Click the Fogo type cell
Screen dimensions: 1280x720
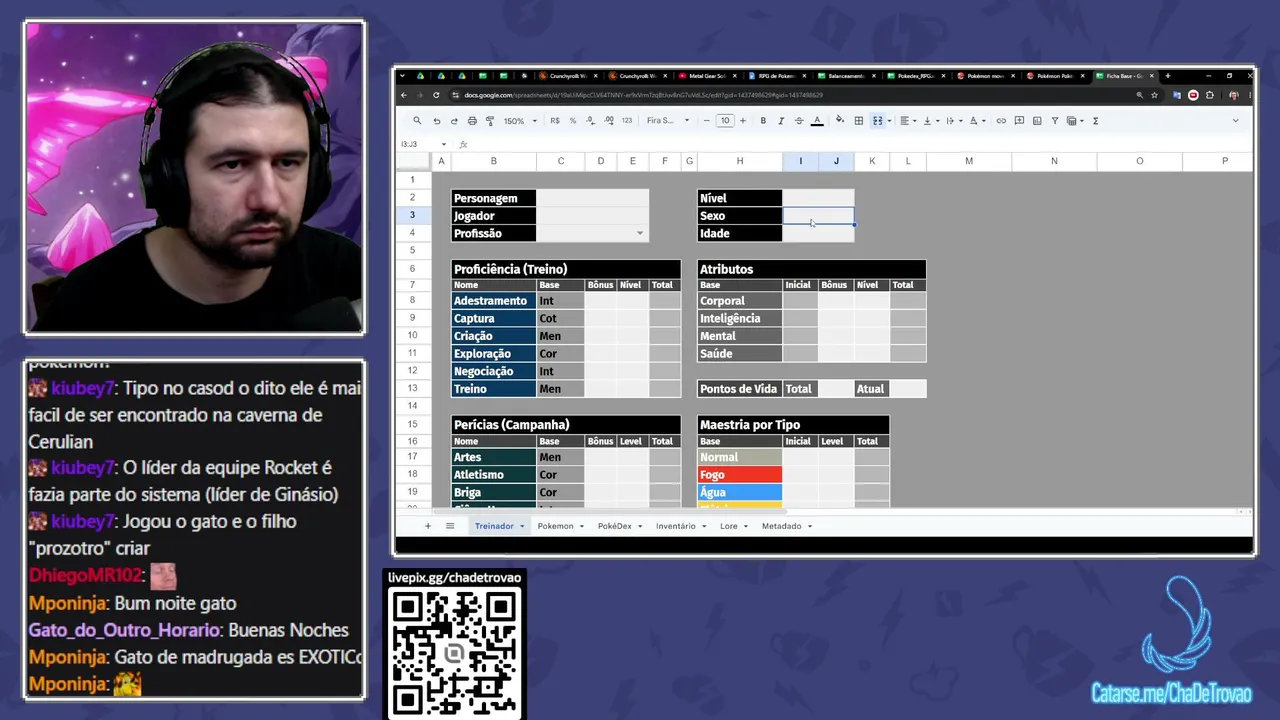click(740, 475)
